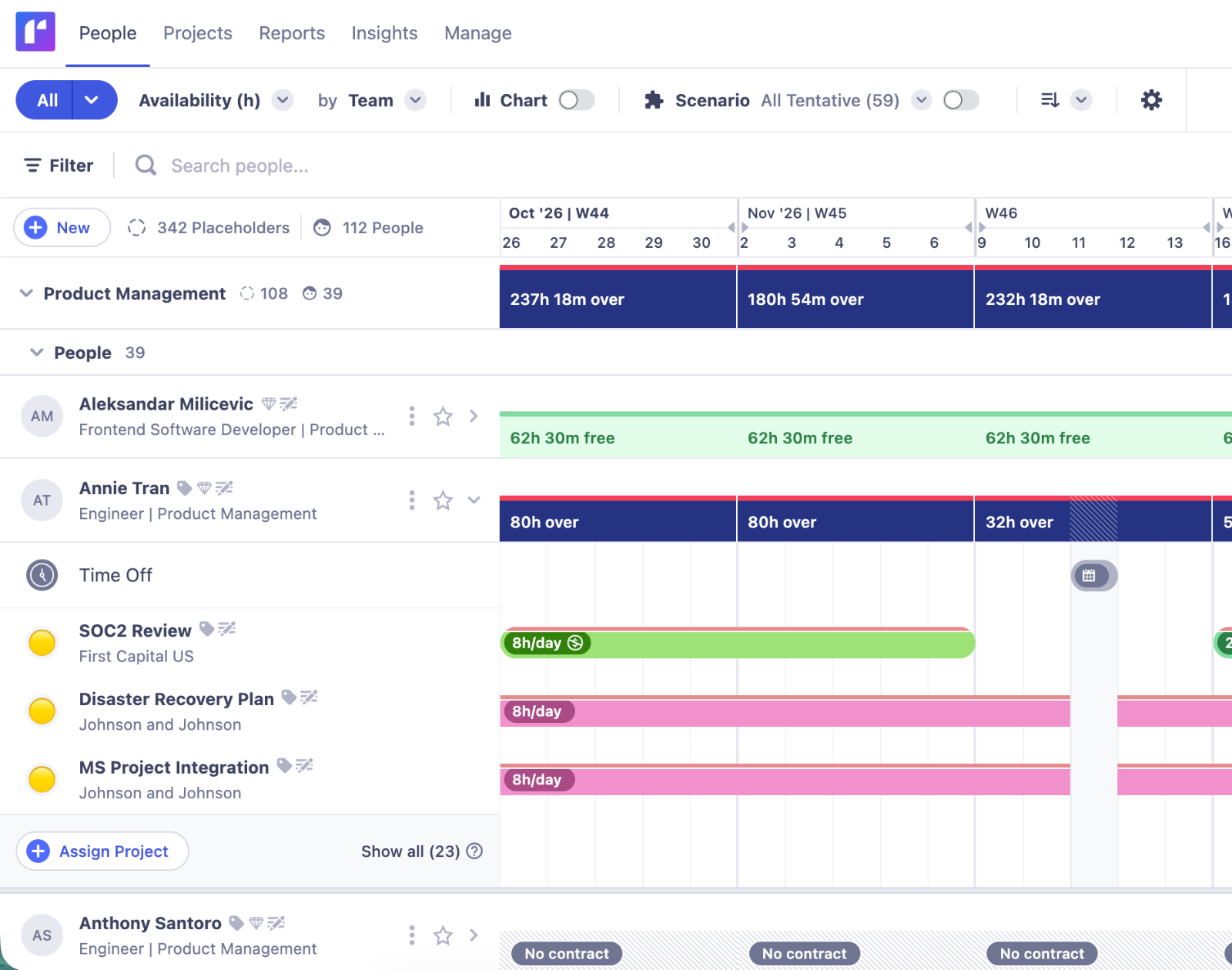
Task: Enable the Scenario toggle switch
Action: 961,100
